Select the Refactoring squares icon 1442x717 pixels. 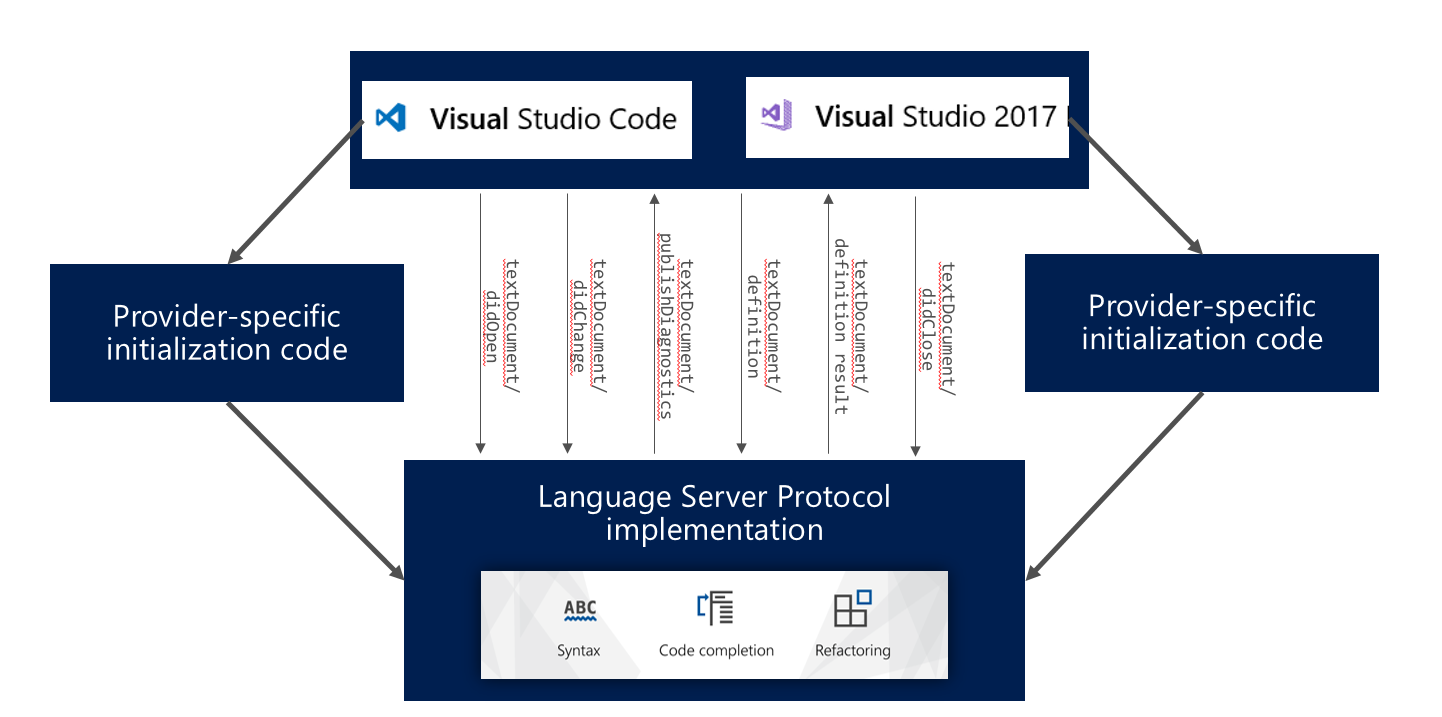853,609
